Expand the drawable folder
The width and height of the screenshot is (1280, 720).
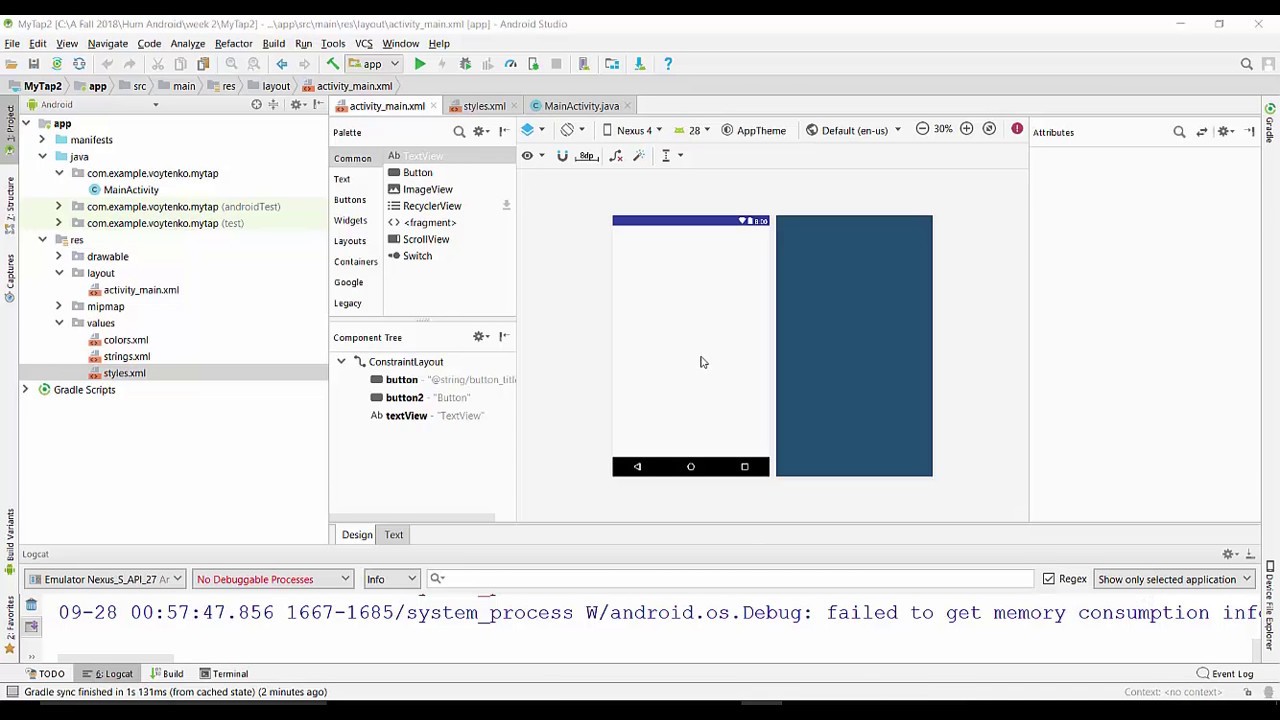pyautogui.click(x=58, y=256)
